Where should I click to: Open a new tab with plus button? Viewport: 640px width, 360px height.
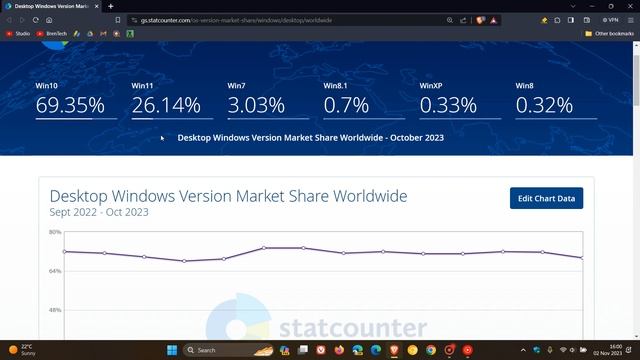111,7
